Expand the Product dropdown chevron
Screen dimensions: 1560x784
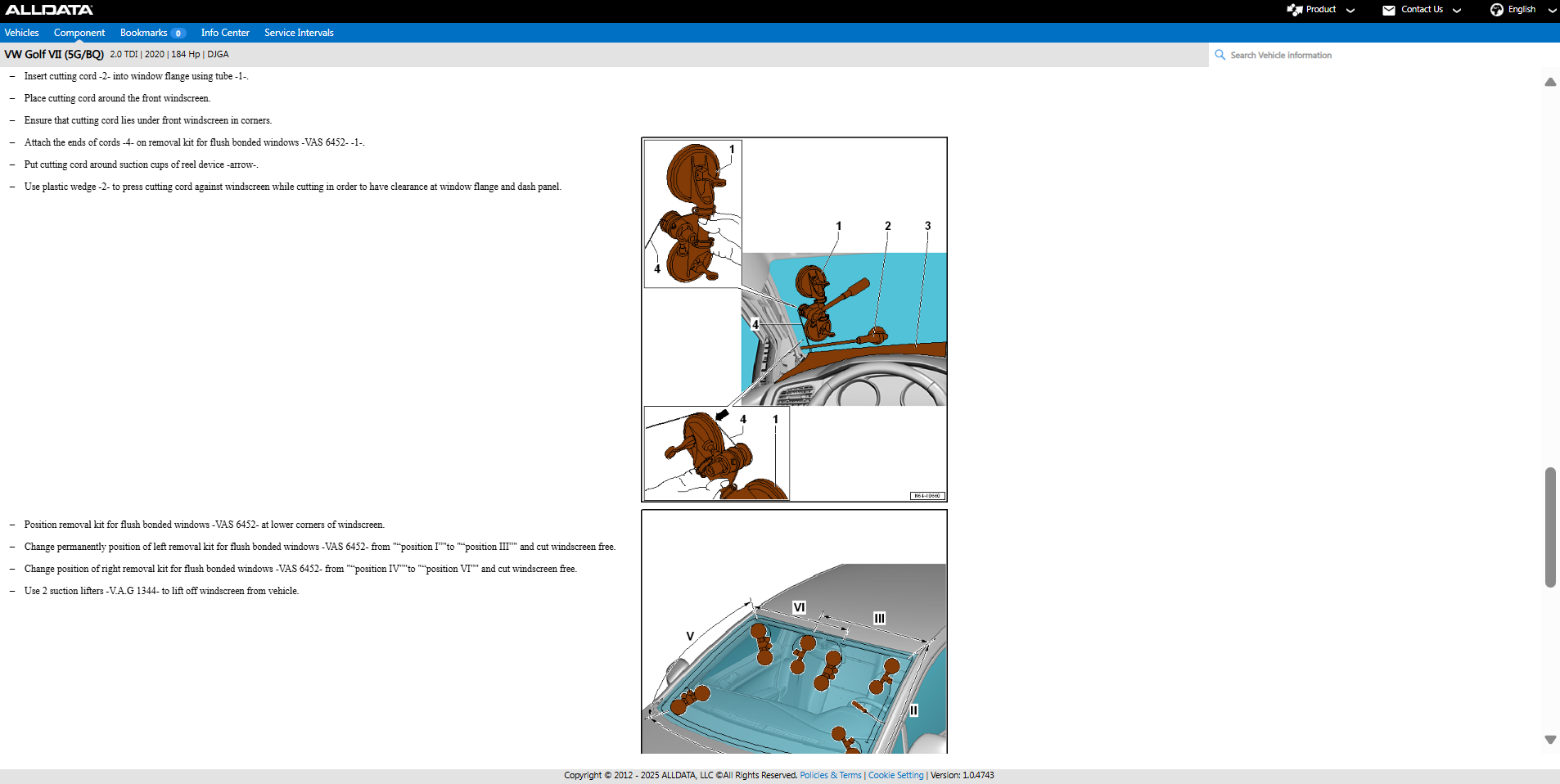pyautogui.click(x=1350, y=11)
